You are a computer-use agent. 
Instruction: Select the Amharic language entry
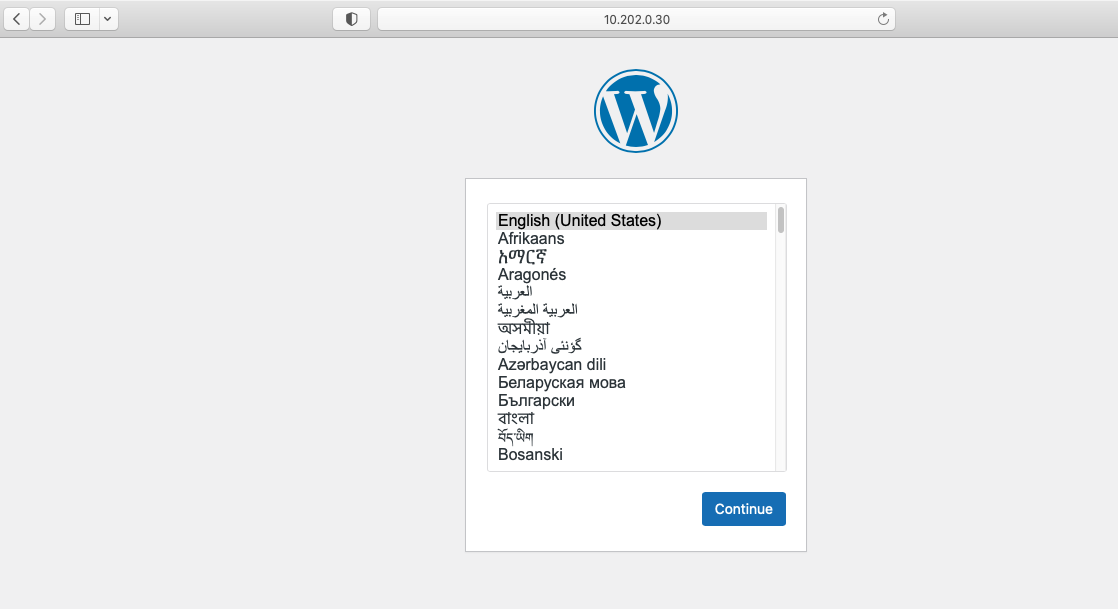631,257
